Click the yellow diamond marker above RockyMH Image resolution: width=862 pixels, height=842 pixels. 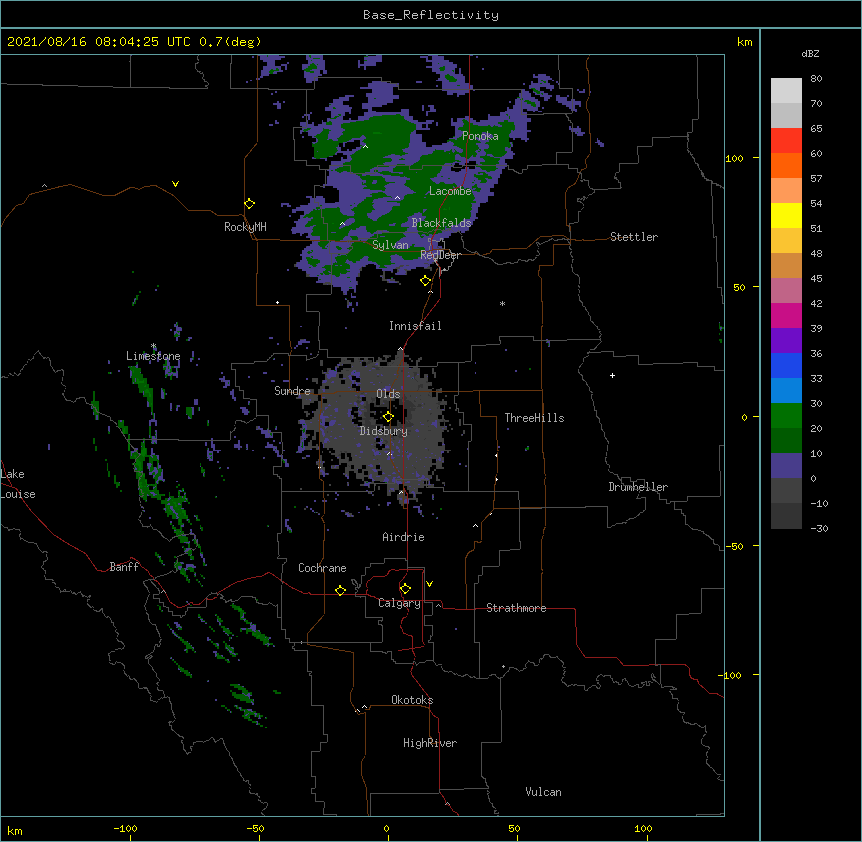tap(250, 204)
